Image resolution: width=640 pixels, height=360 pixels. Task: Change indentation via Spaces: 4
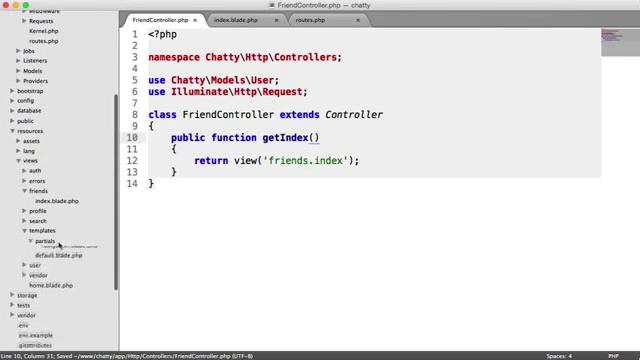coord(559,356)
